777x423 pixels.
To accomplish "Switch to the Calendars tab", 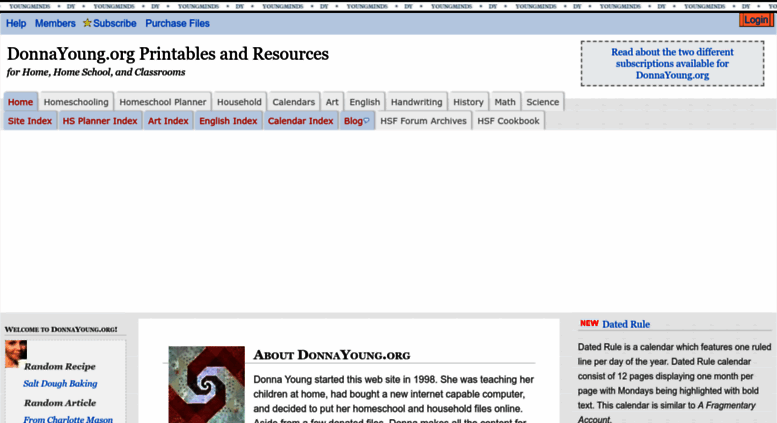I will click(293, 102).
